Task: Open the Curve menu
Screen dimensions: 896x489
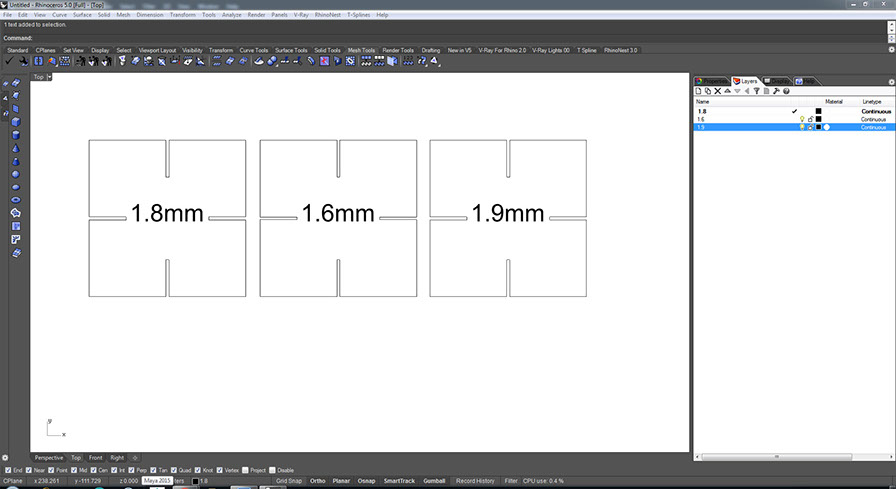Action: 59,15
